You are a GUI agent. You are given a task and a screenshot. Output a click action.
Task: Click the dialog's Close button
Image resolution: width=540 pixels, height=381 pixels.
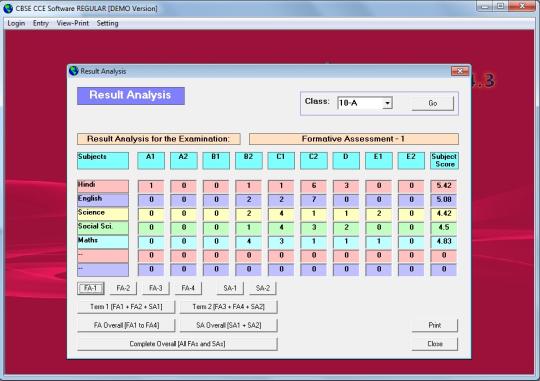(x=435, y=344)
